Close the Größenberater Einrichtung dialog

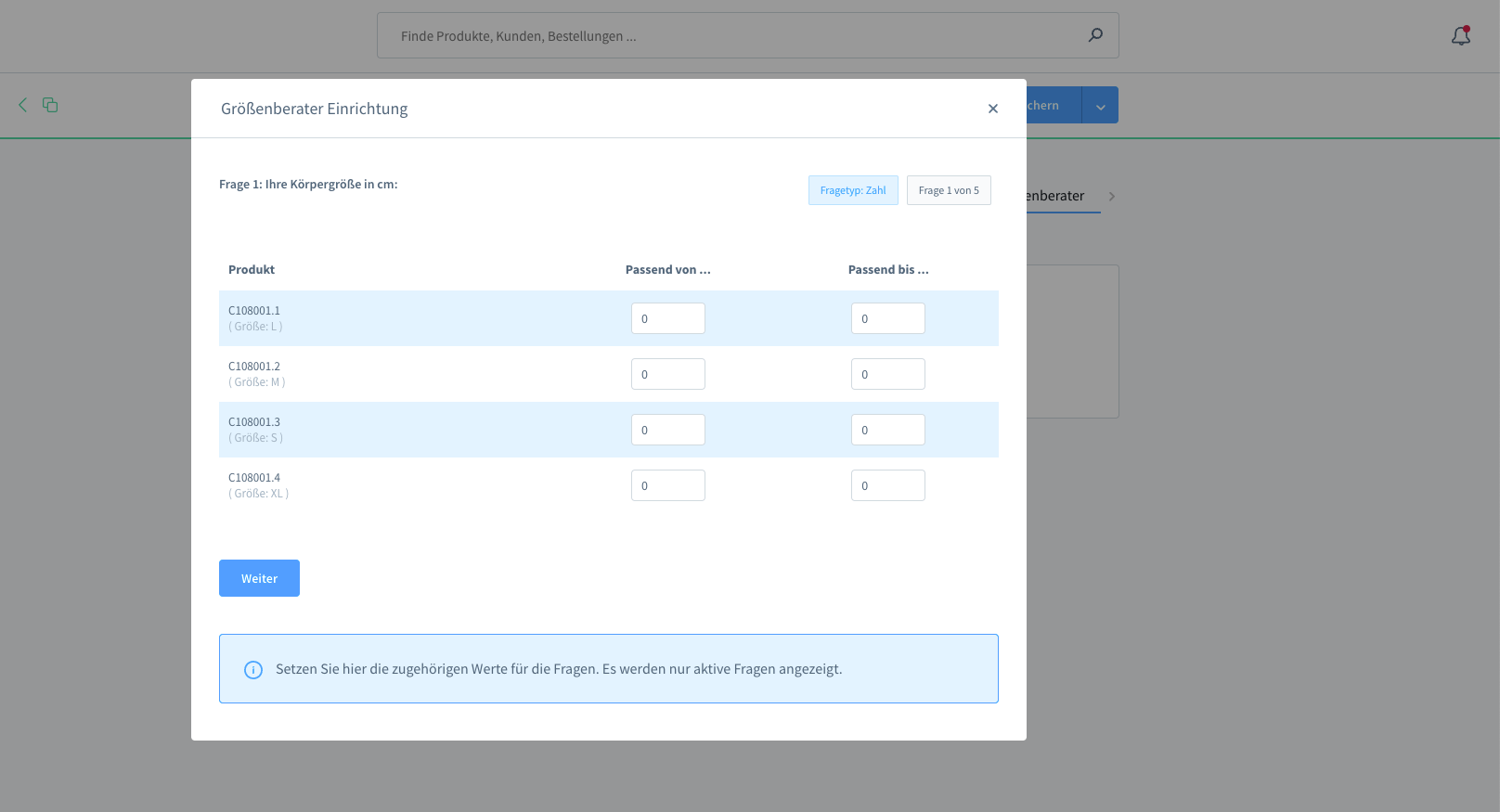(993, 109)
